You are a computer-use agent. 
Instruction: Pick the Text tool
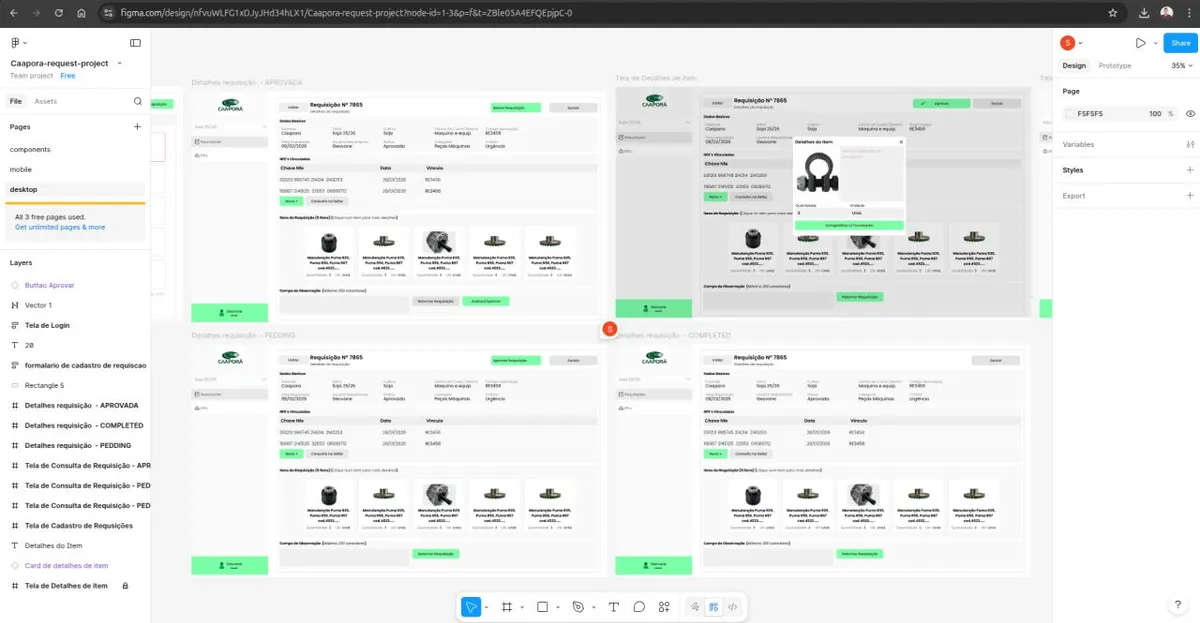point(613,607)
